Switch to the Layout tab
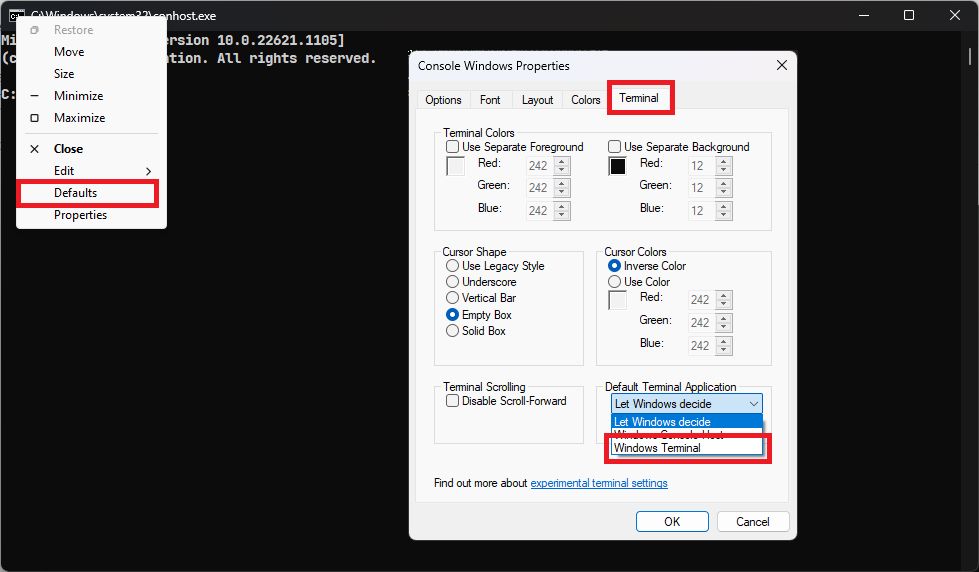The height and width of the screenshot is (572, 979). pos(537,99)
